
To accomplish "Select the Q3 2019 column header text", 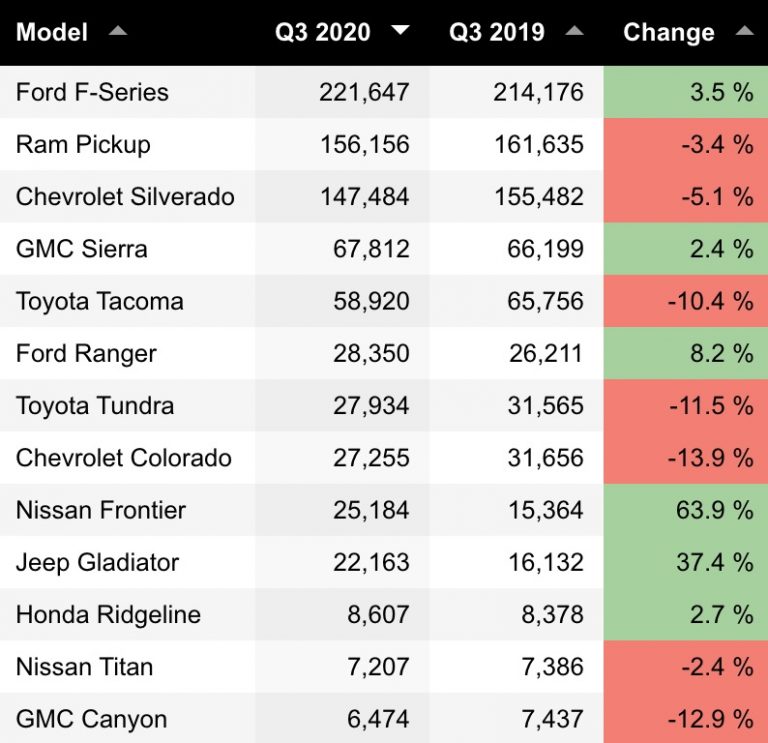I will [497, 32].
